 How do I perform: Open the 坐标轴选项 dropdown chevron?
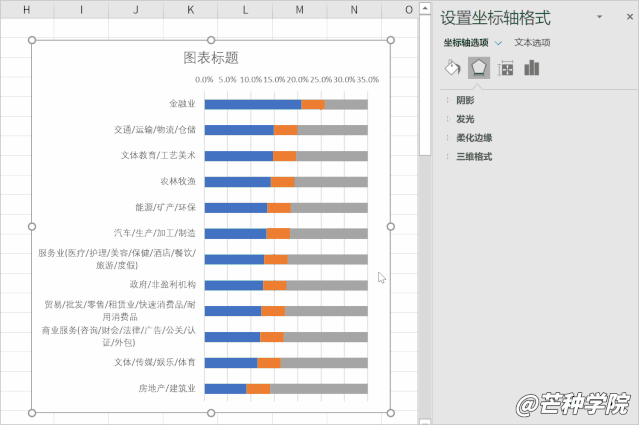click(x=498, y=43)
